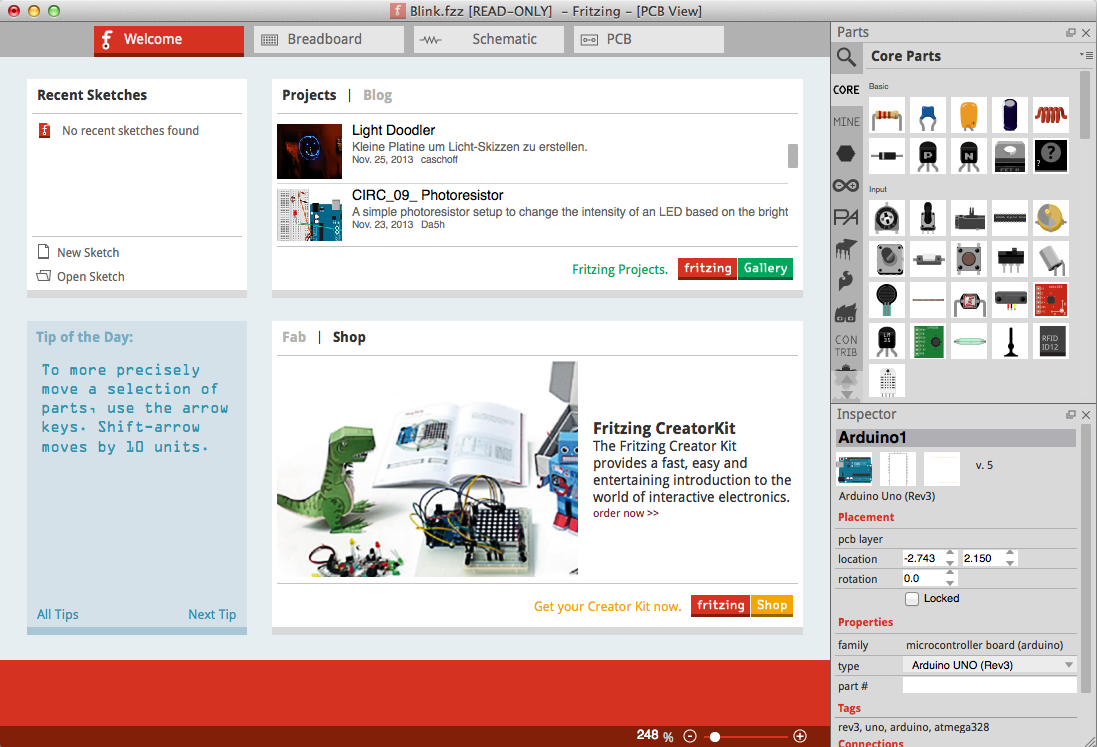Click the Creator Kit product image

click(x=427, y=469)
